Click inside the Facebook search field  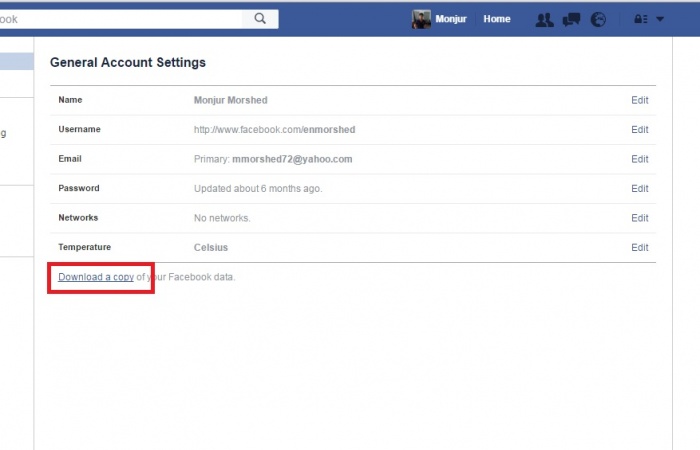point(121,19)
